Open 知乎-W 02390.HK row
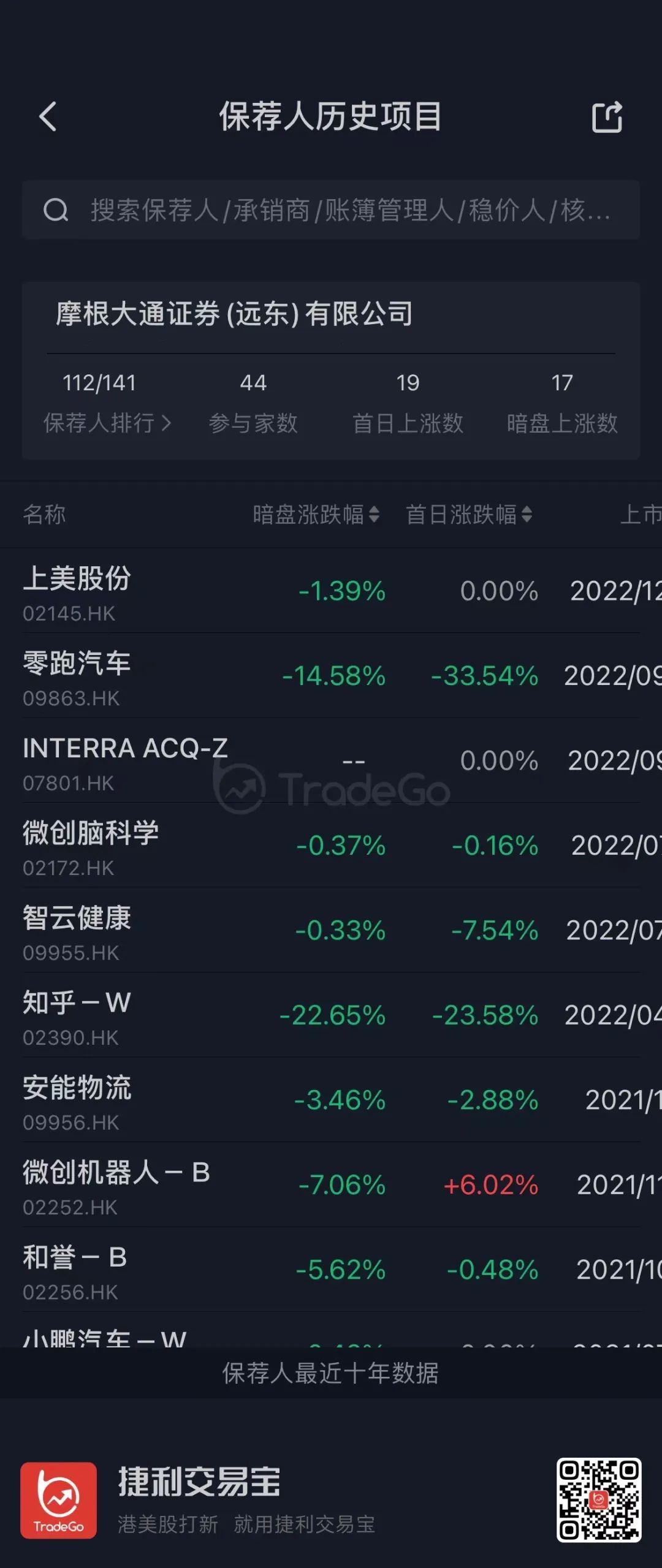Viewport: 662px width, 1568px height. coord(331,1015)
